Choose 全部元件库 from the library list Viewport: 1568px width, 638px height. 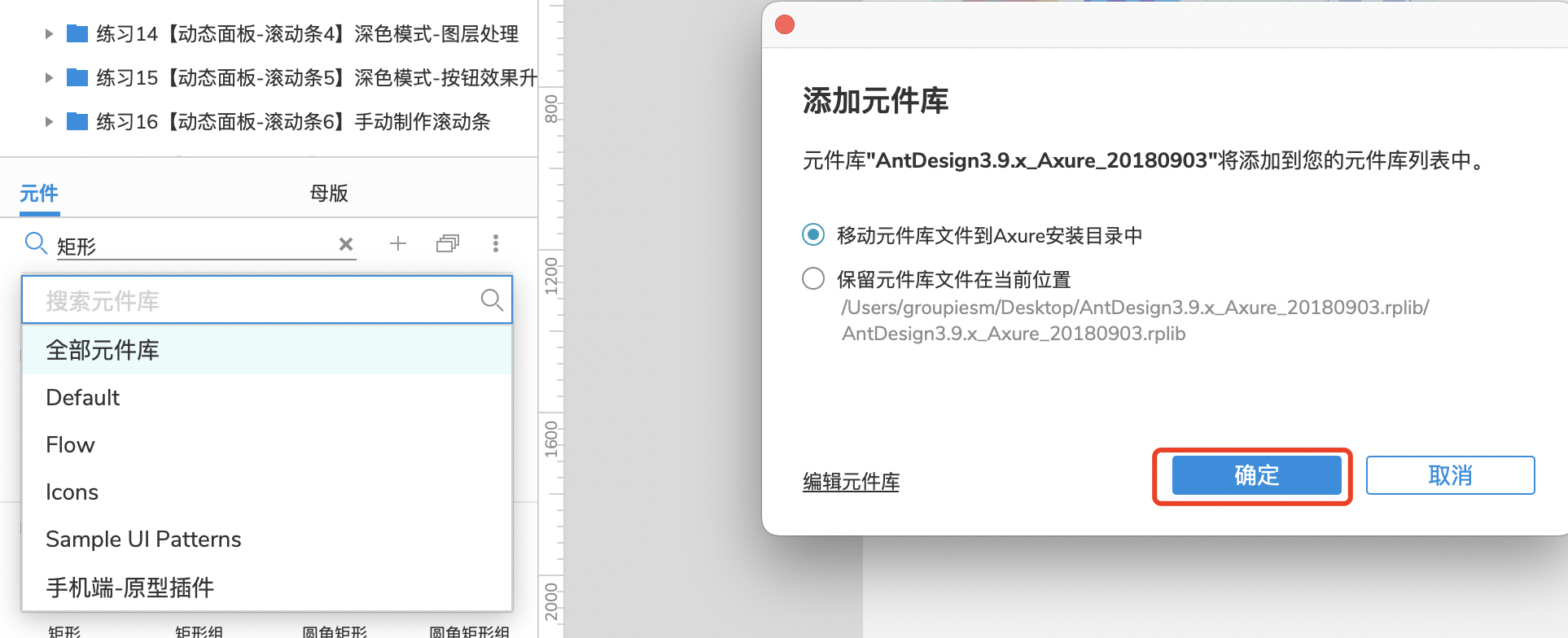(x=267, y=350)
